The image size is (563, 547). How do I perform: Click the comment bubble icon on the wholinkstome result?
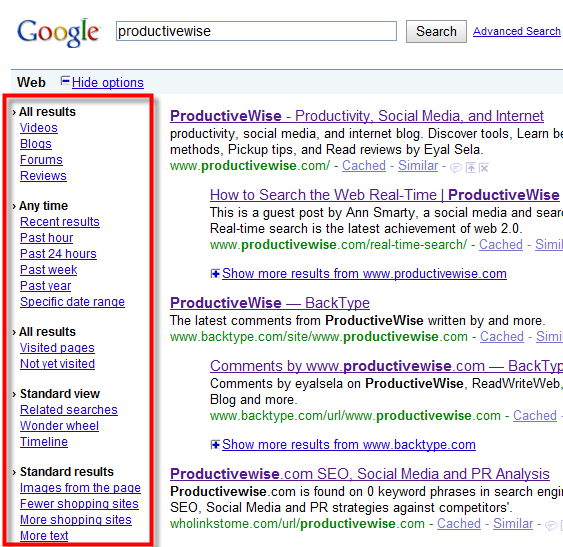point(550,525)
